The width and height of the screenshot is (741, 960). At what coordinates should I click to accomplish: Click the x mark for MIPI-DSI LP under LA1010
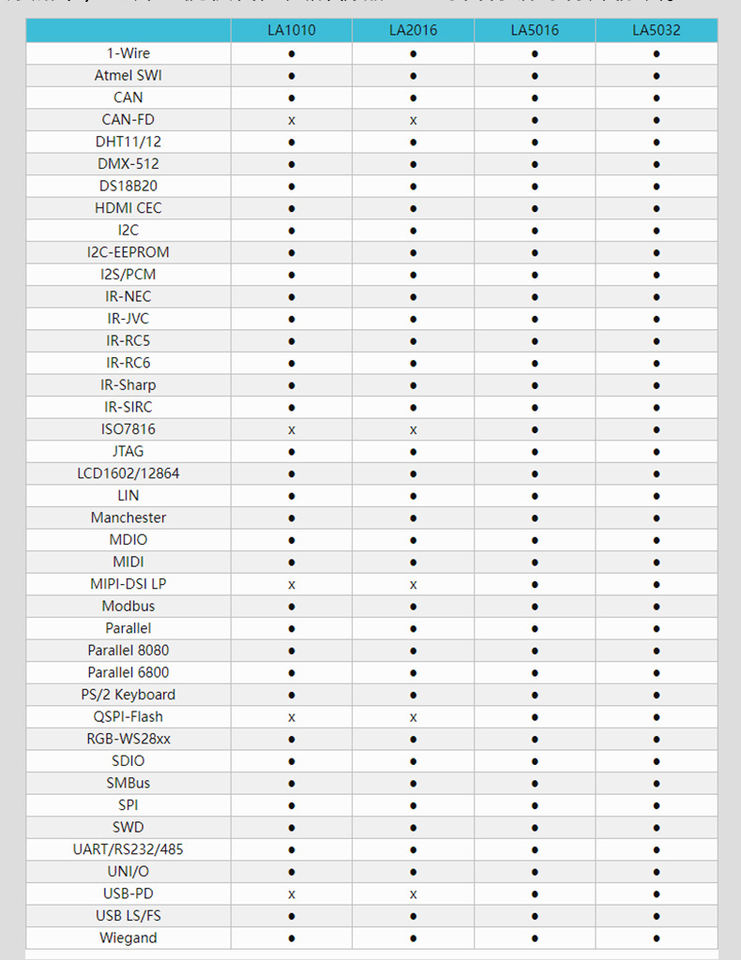(292, 585)
